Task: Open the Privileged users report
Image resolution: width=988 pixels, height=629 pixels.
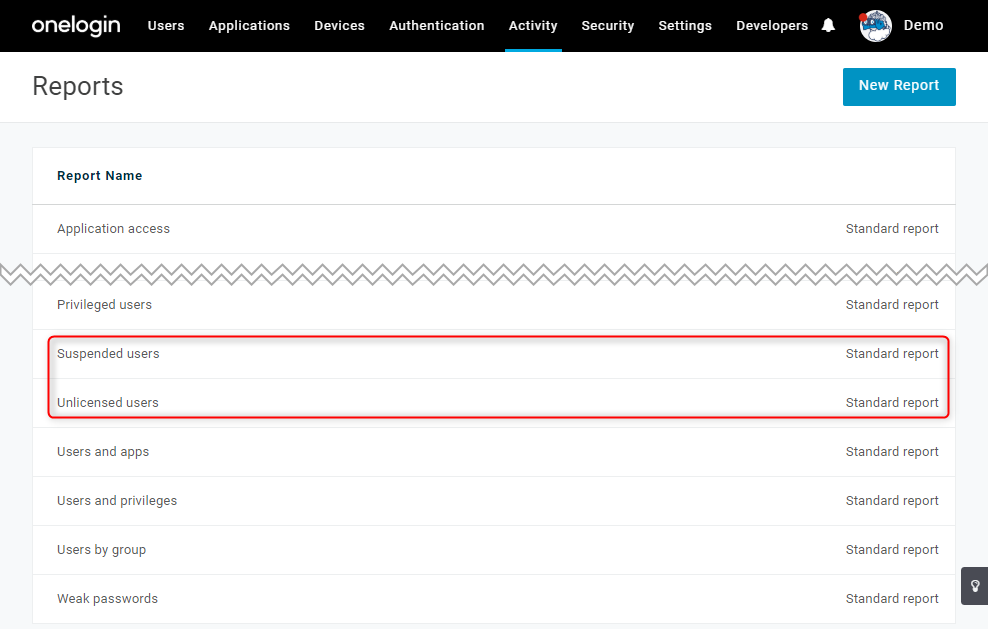Action: tap(494, 305)
